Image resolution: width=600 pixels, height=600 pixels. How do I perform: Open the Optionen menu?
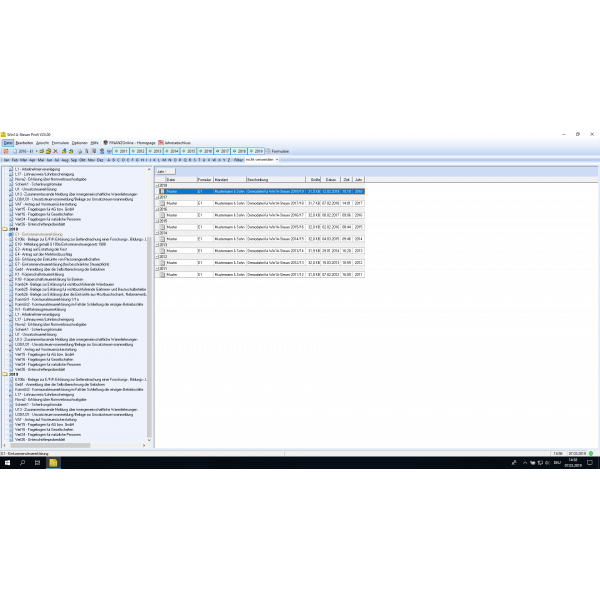(x=80, y=143)
